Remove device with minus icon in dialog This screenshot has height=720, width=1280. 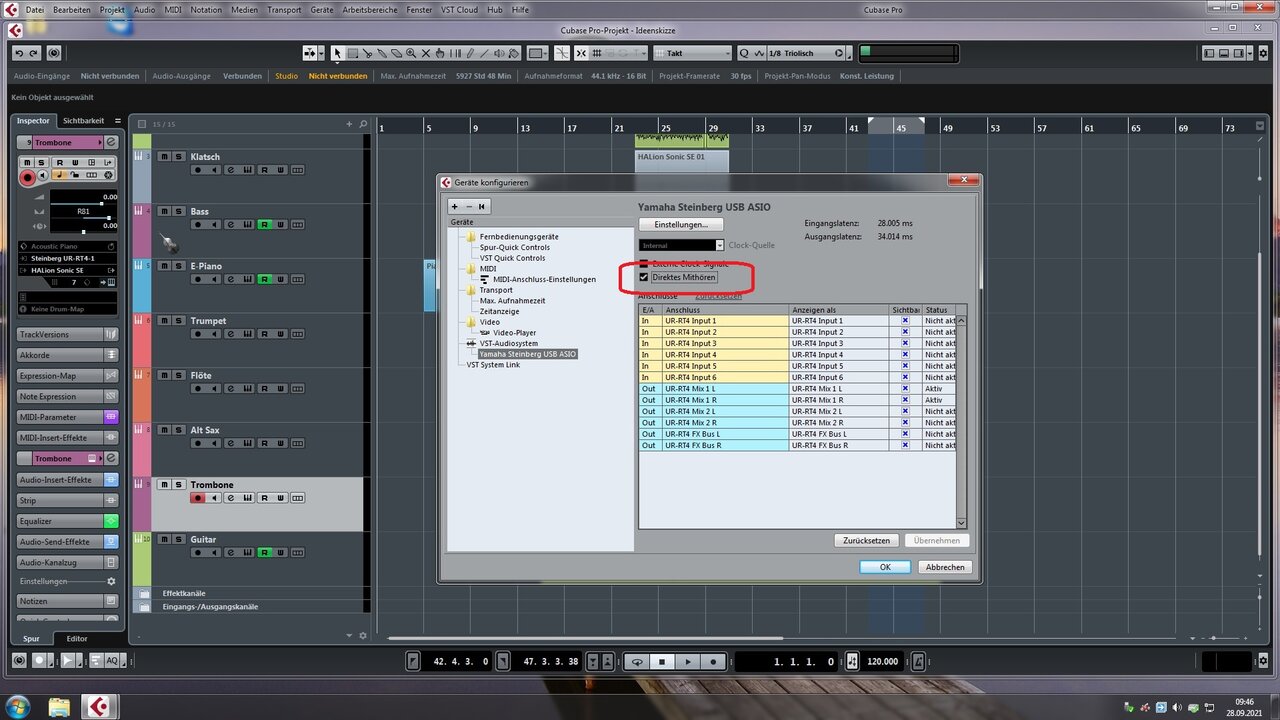point(468,206)
